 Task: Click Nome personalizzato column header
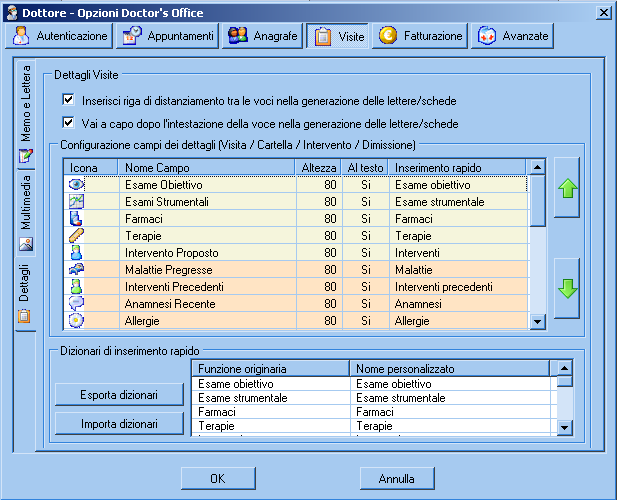pyautogui.click(x=449, y=369)
